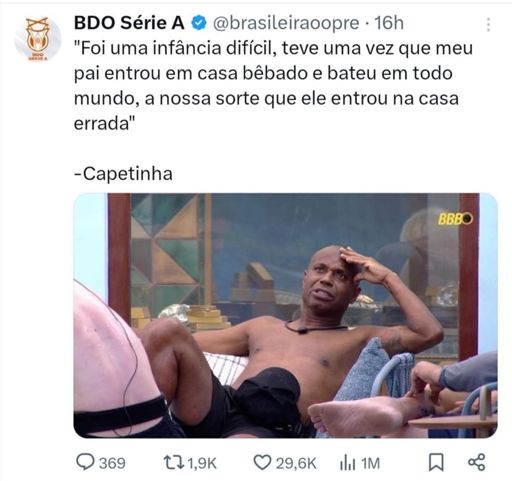Click the tweet text about infância difícil
The height and width of the screenshot is (481, 512).
(273, 86)
